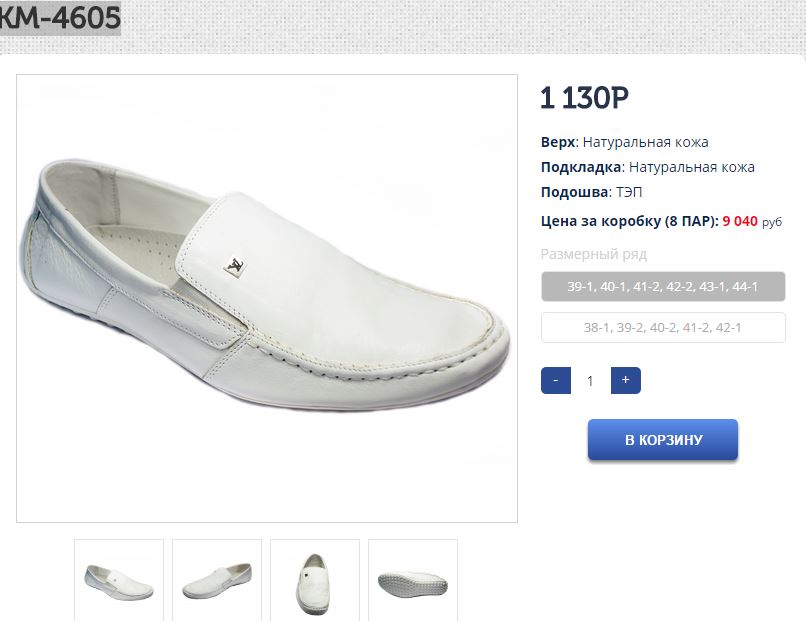This screenshot has width=806, height=621.
Task: Show the second angled shoe thumbnail
Action: click(x=217, y=580)
